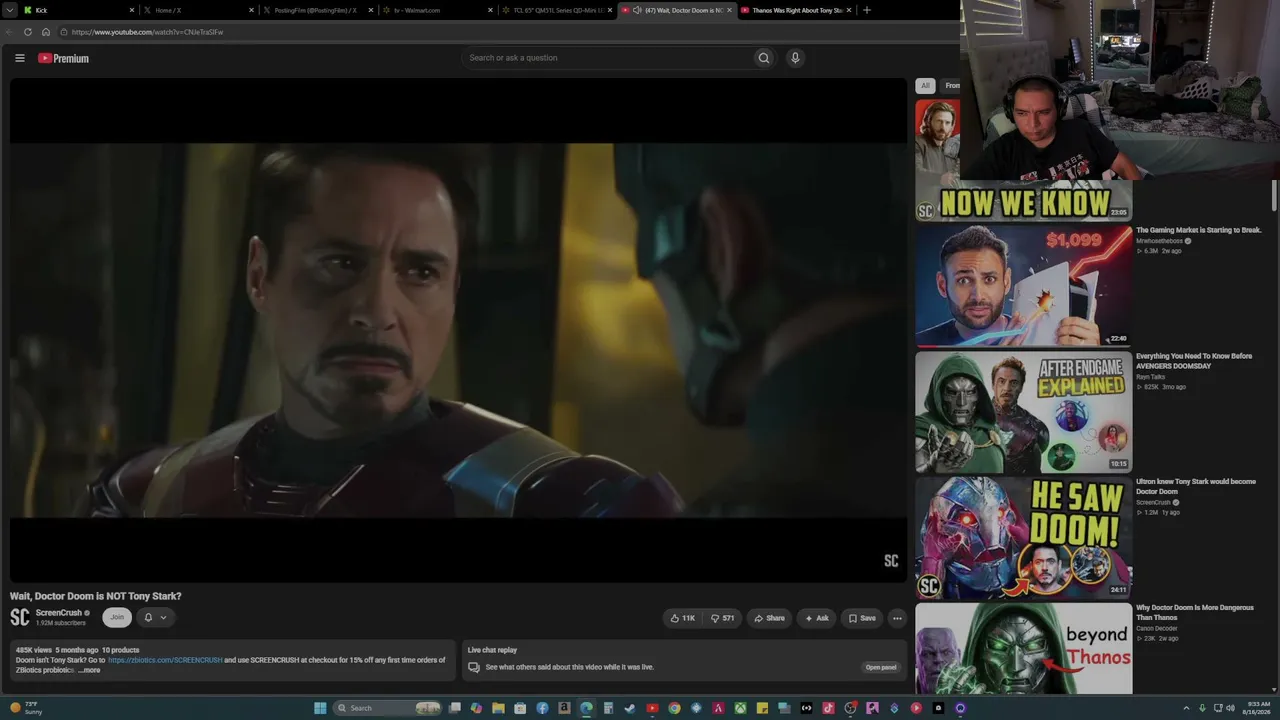Click the browser address bar URL
1280x720 pixels.
click(148, 32)
